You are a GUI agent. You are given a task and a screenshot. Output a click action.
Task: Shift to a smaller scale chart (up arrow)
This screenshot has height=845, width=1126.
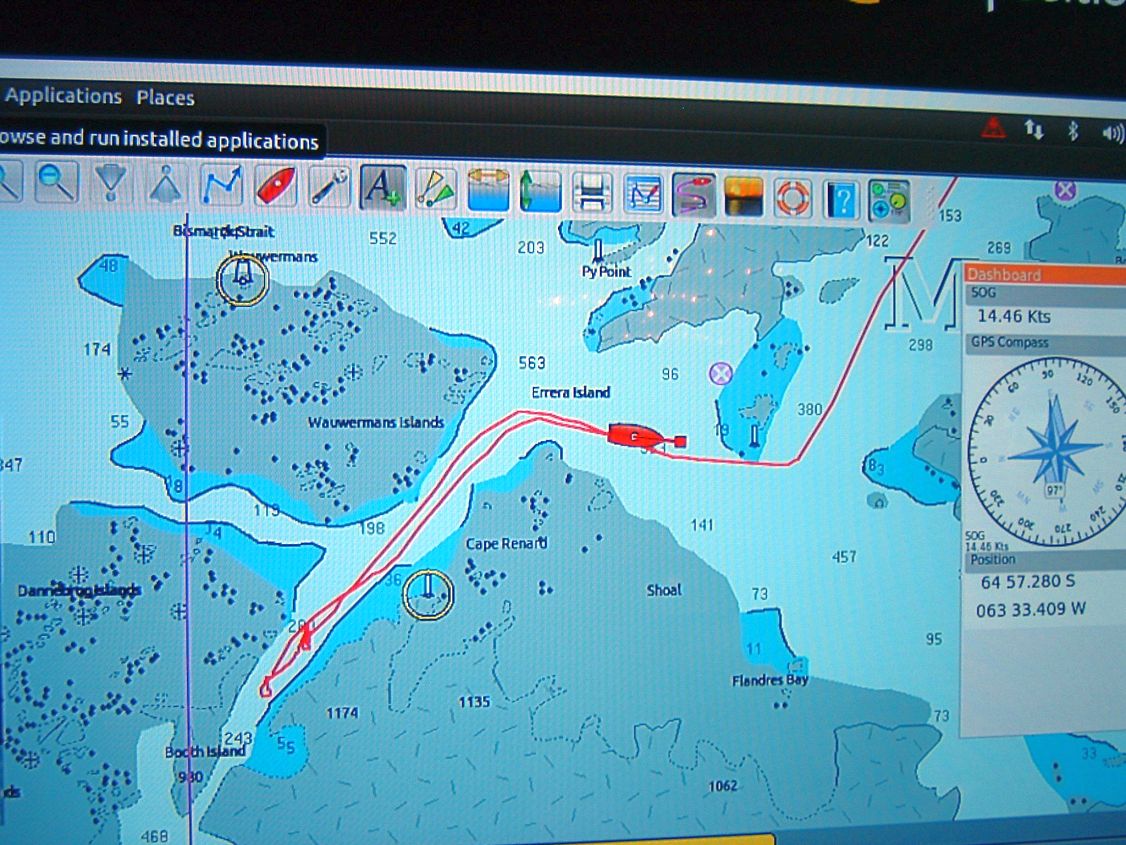click(167, 184)
